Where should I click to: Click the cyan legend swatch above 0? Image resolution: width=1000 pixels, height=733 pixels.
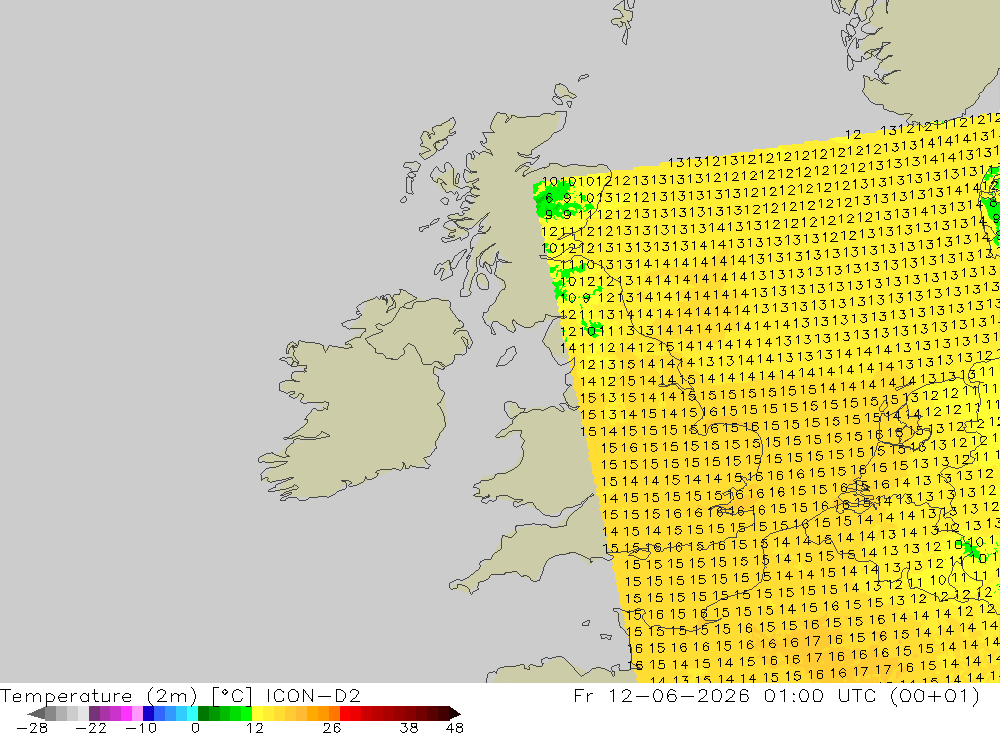(x=192, y=713)
